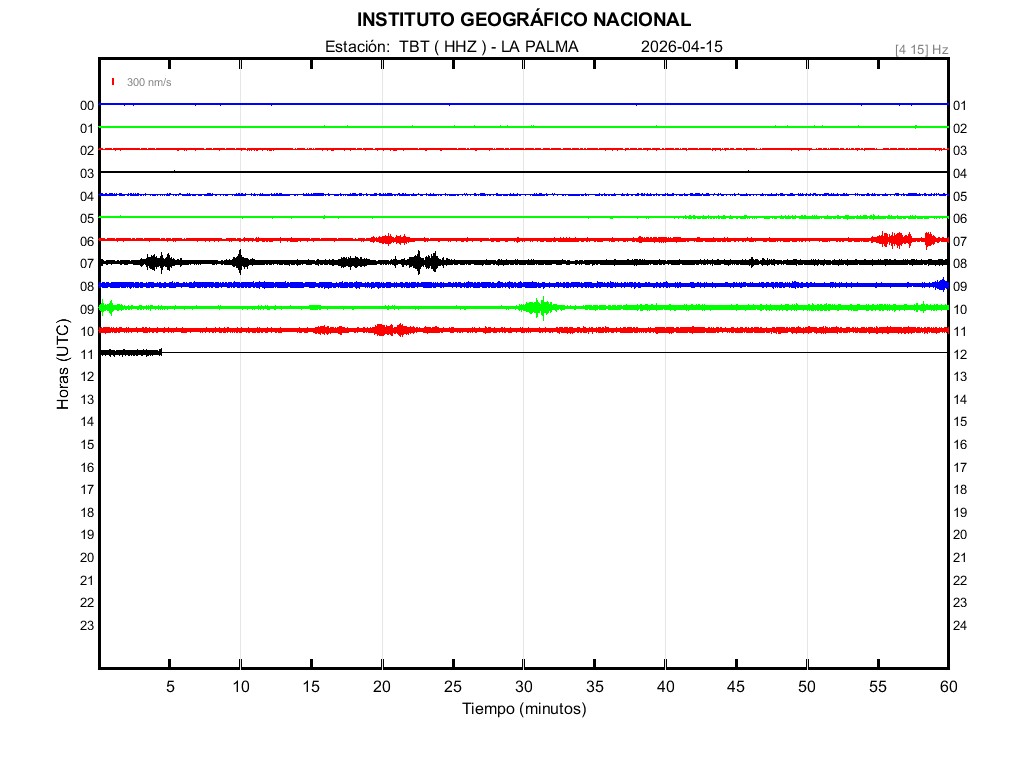Pick the green 09h burst near minute 31
The height and width of the screenshot is (768, 1024).
click(x=540, y=307)
